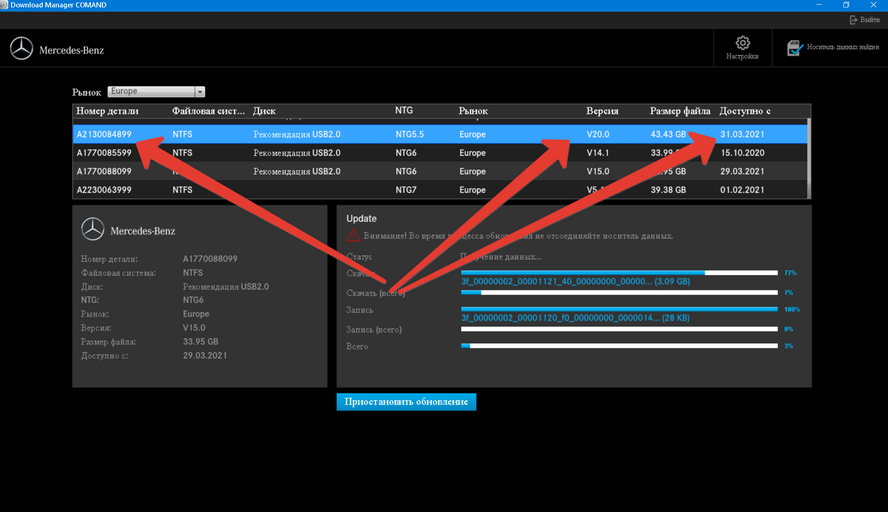Sort by Номер детали column header
Viewport: 888px width, 512px height.
107,111
